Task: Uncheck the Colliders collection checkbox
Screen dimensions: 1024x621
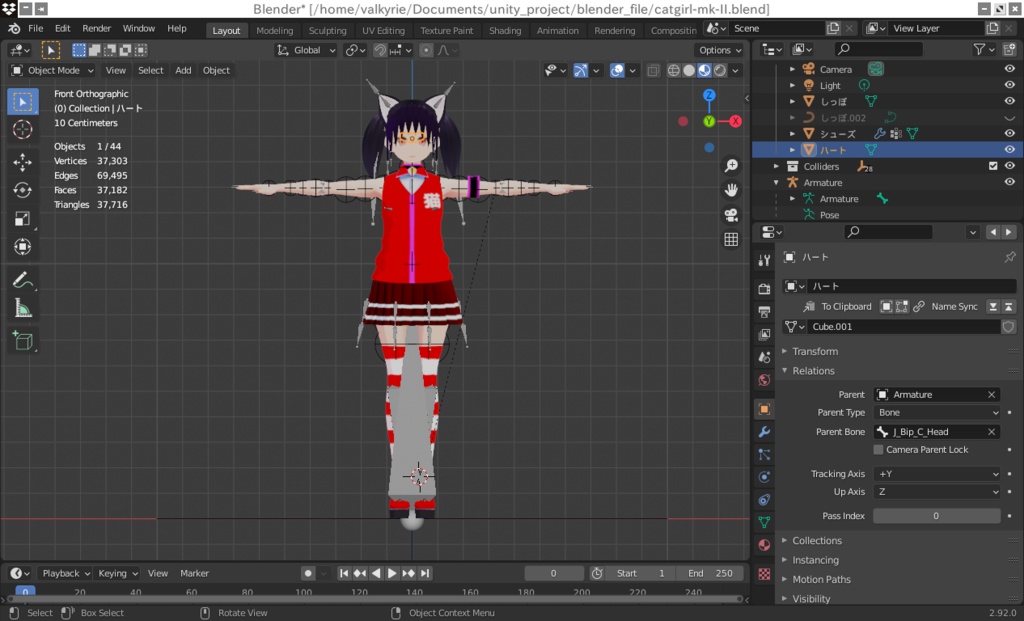Action: [x=994, y=165]
